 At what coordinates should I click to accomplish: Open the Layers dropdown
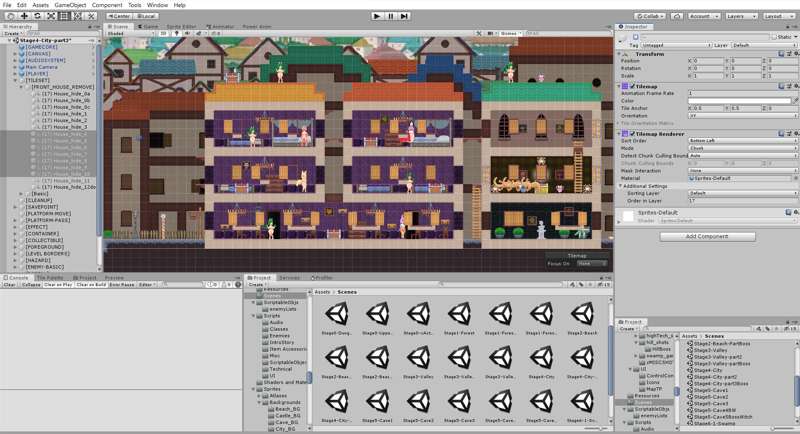pyautogui.click(x=740, y=16)
